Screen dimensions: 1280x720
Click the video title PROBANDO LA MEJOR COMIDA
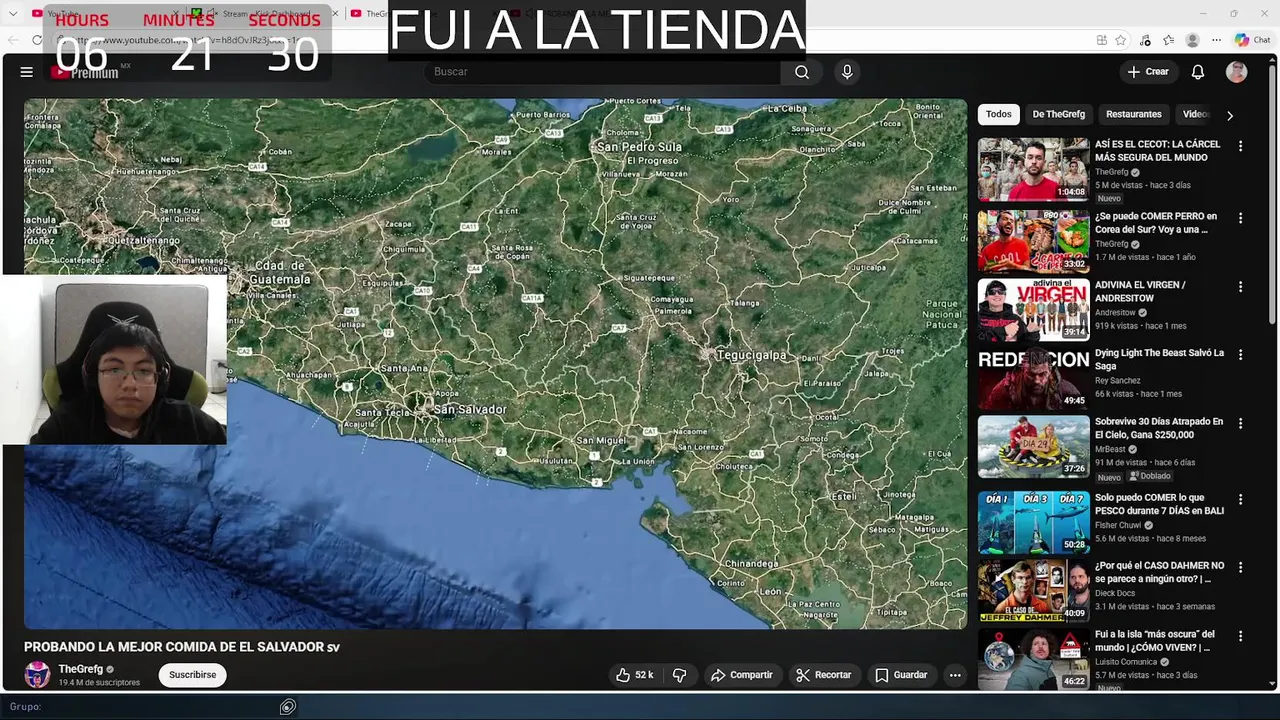[182, 647]
